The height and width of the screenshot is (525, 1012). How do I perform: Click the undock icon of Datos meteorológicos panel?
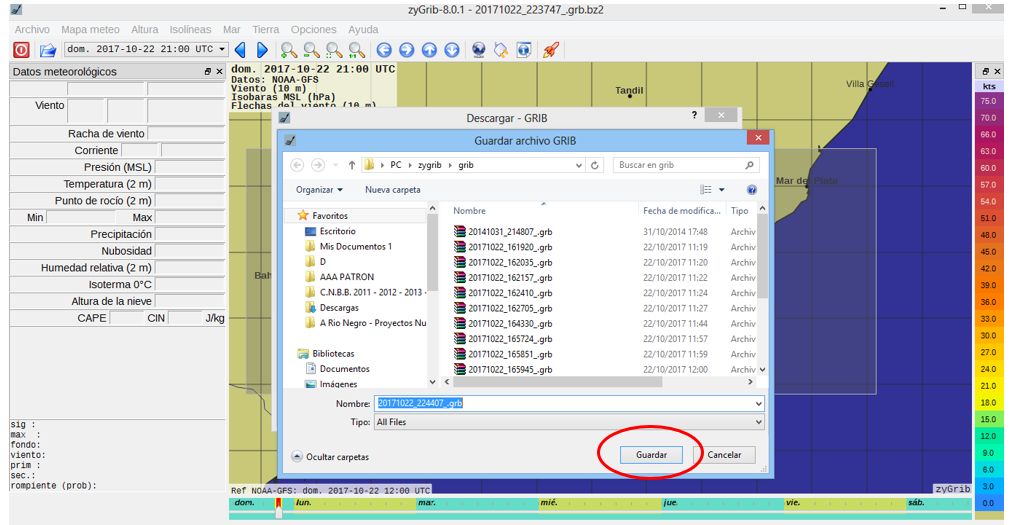pos(208,72)
